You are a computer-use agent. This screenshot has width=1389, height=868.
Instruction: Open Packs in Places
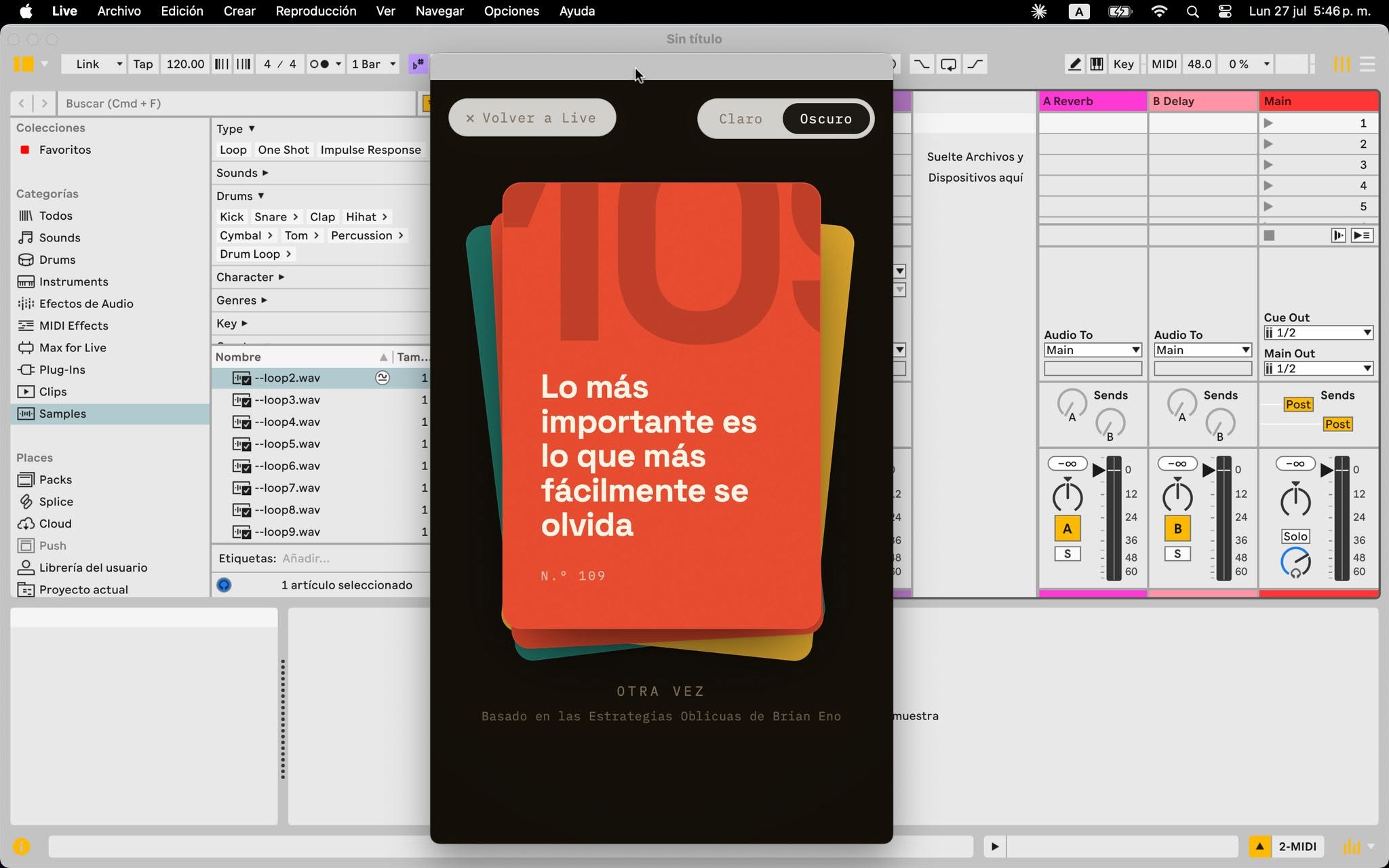pyautogui.click(x=55, y=479)
